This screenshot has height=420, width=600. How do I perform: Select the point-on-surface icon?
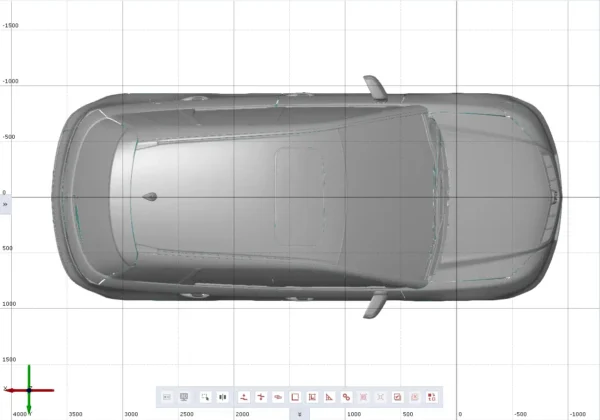point(244,397)
